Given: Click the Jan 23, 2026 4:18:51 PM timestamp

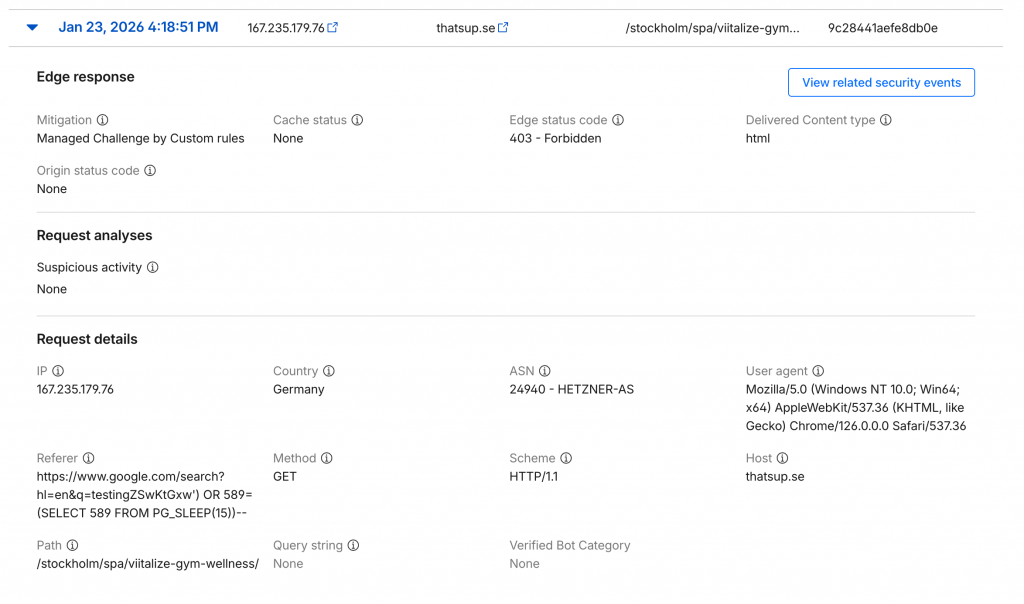Looking at the screenshot, I should [138, 28].
